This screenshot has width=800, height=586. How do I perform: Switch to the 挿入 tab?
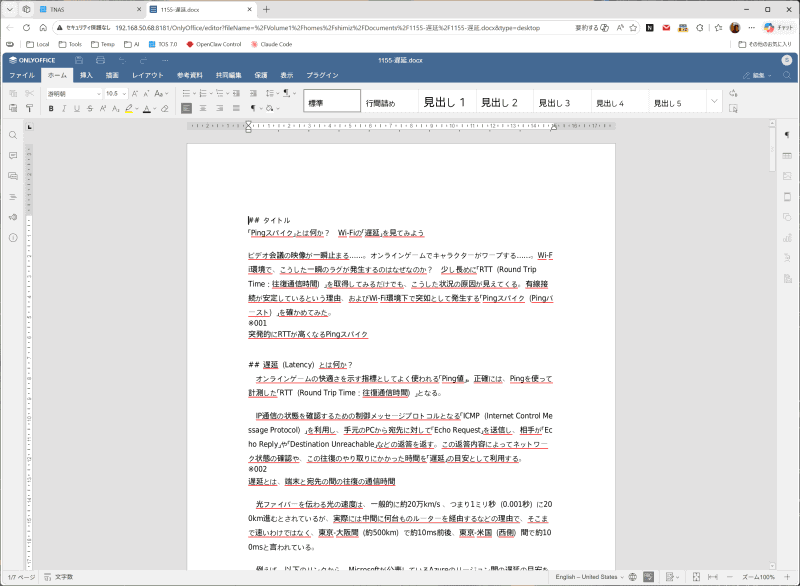tap(86, 75)
